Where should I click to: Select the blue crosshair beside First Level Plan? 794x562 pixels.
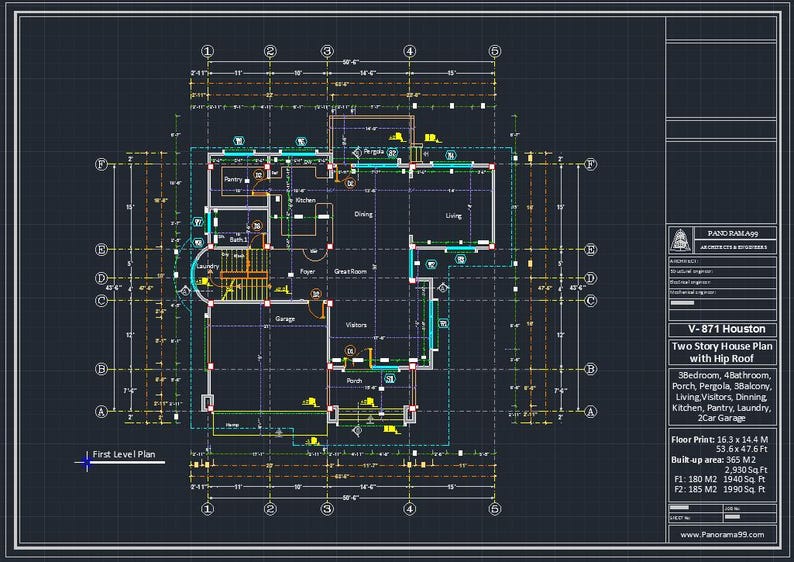point(87,462)
